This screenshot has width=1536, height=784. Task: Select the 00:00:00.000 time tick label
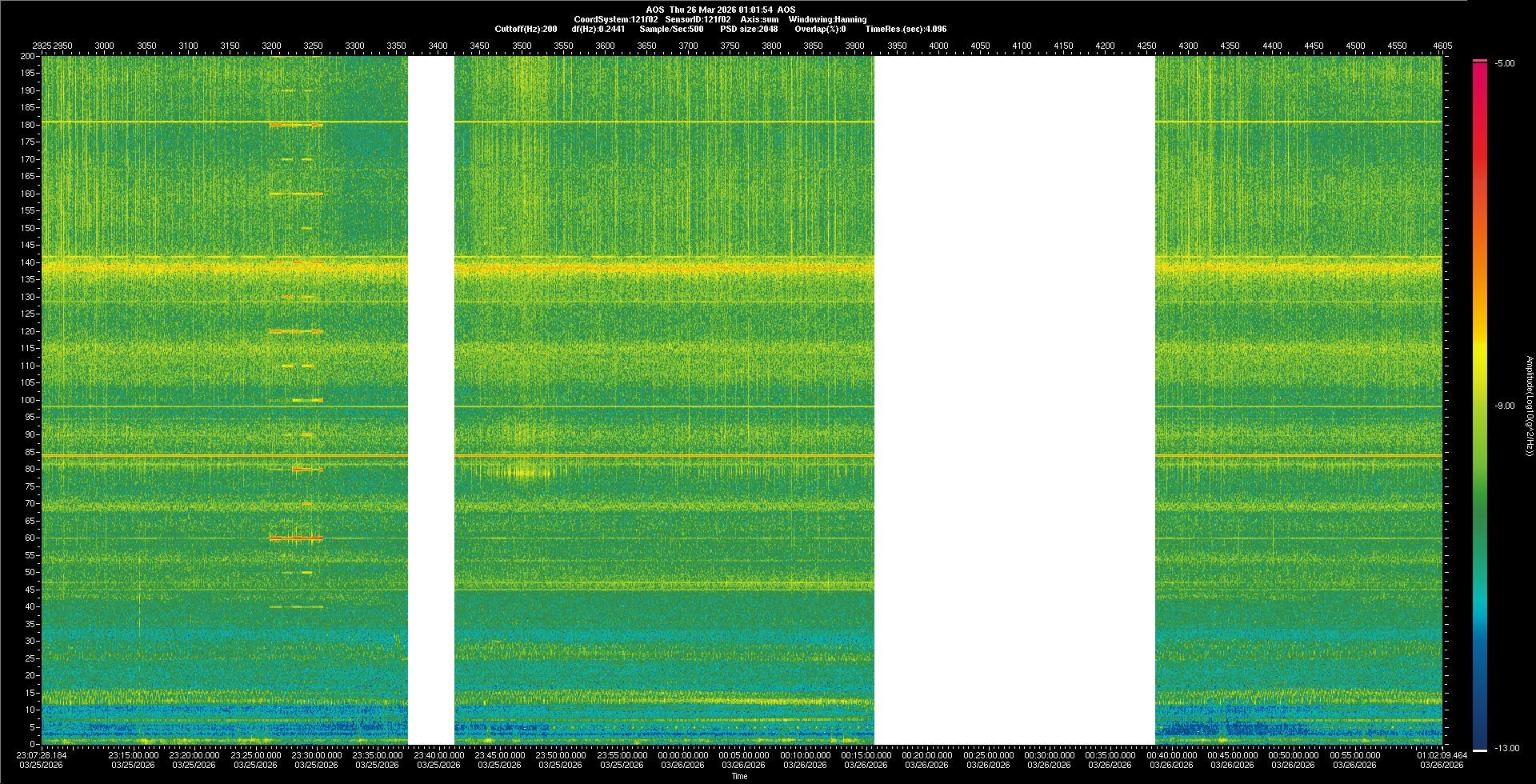click(x=682, y=754)
